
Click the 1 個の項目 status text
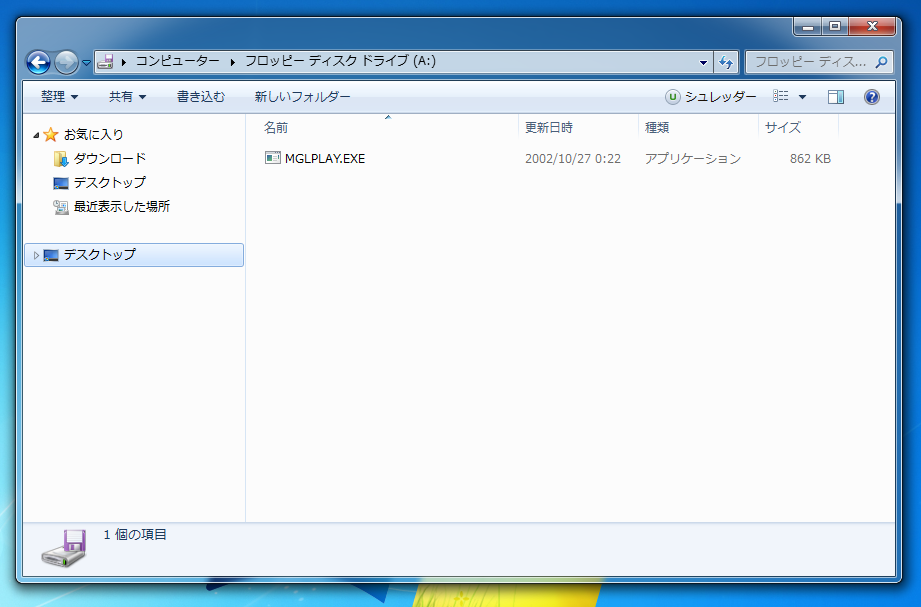pyautogui.click(x=135, y=535)
